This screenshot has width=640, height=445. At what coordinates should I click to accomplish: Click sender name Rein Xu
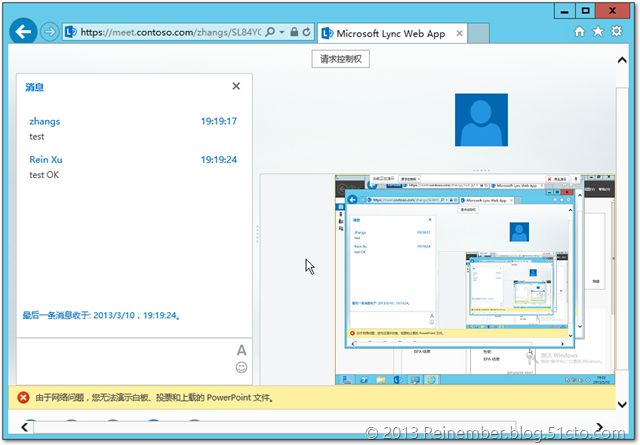(46, 159)
